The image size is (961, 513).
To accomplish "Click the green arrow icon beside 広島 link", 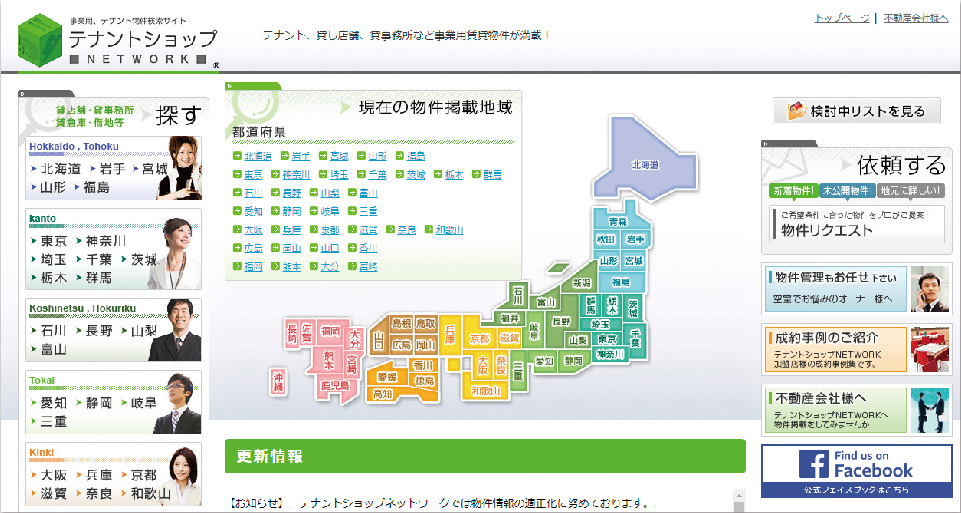I will coord(237,248).
